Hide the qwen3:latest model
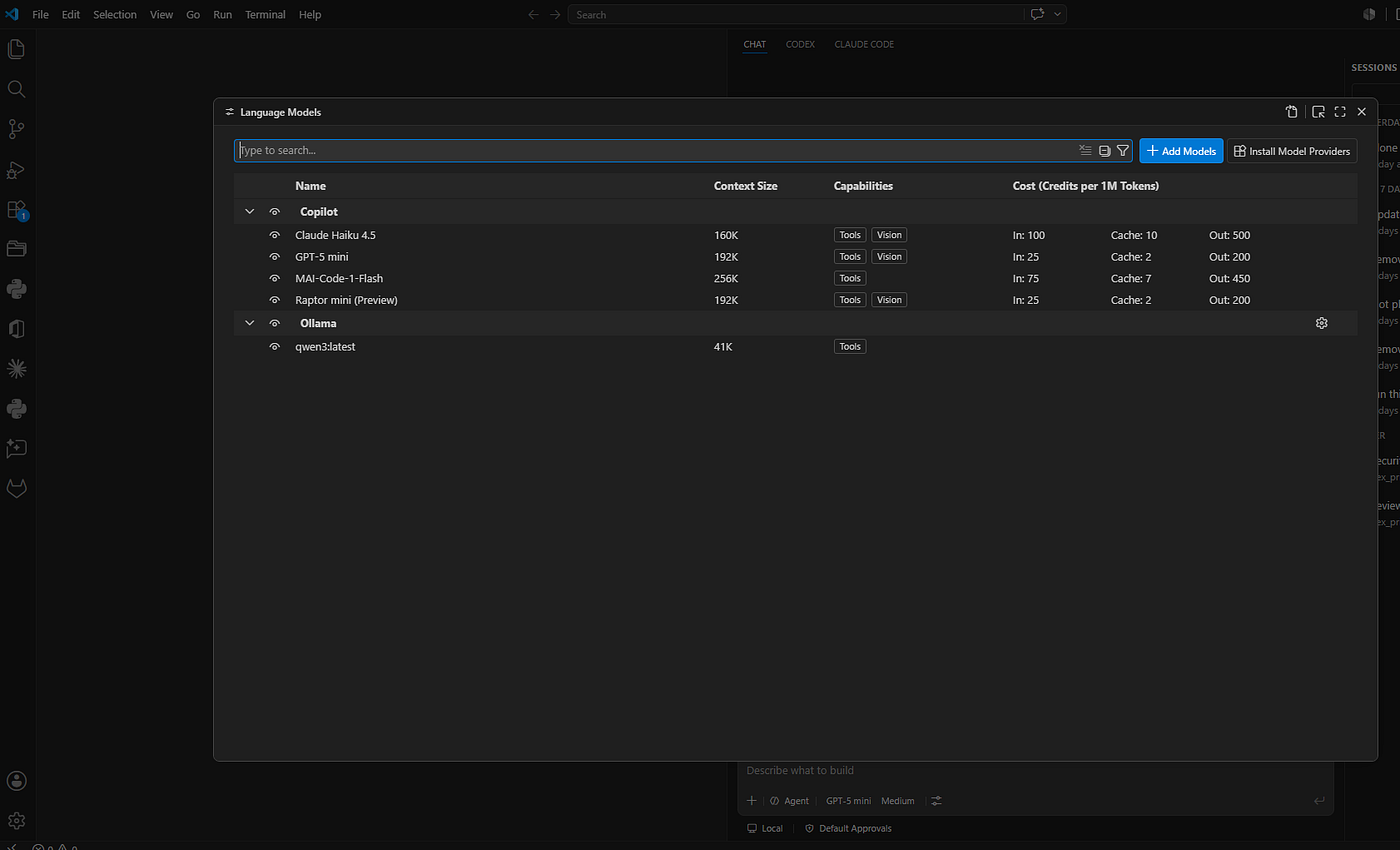This screenshot has height=850, width=1400. 274,347
